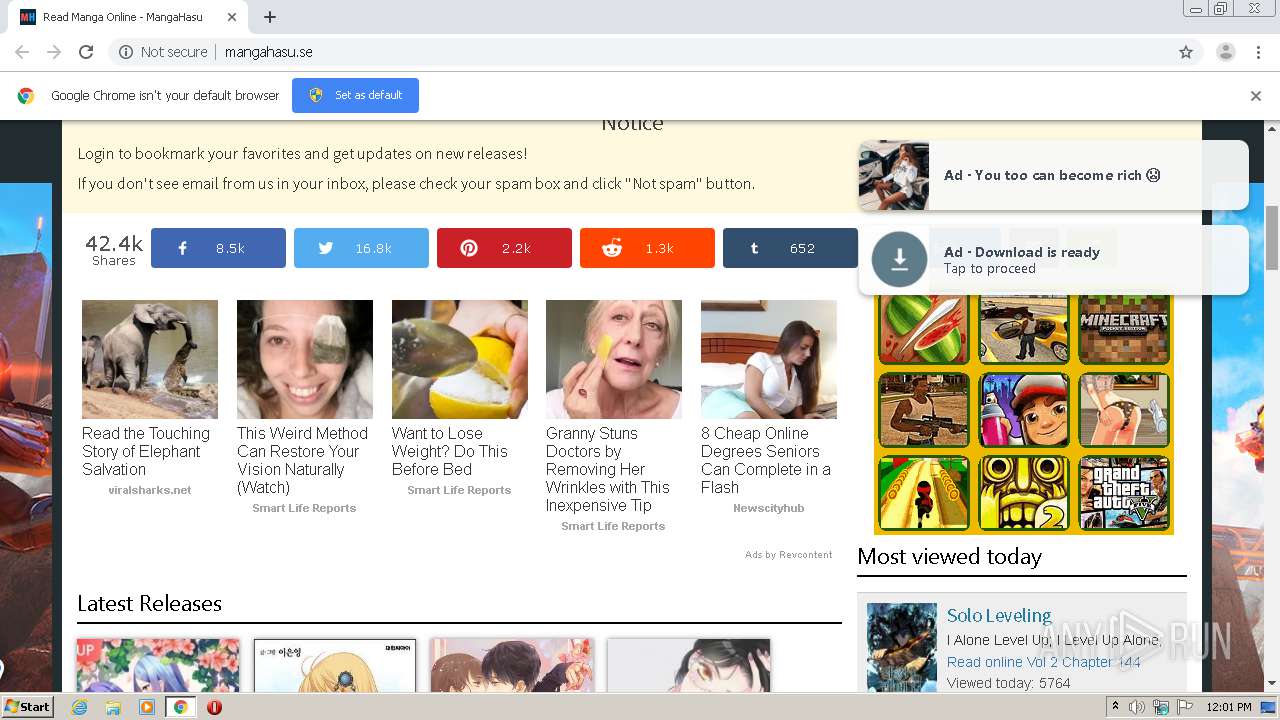
Task: Share on Reddit with 1.3k button
Action: coord(647,248)
